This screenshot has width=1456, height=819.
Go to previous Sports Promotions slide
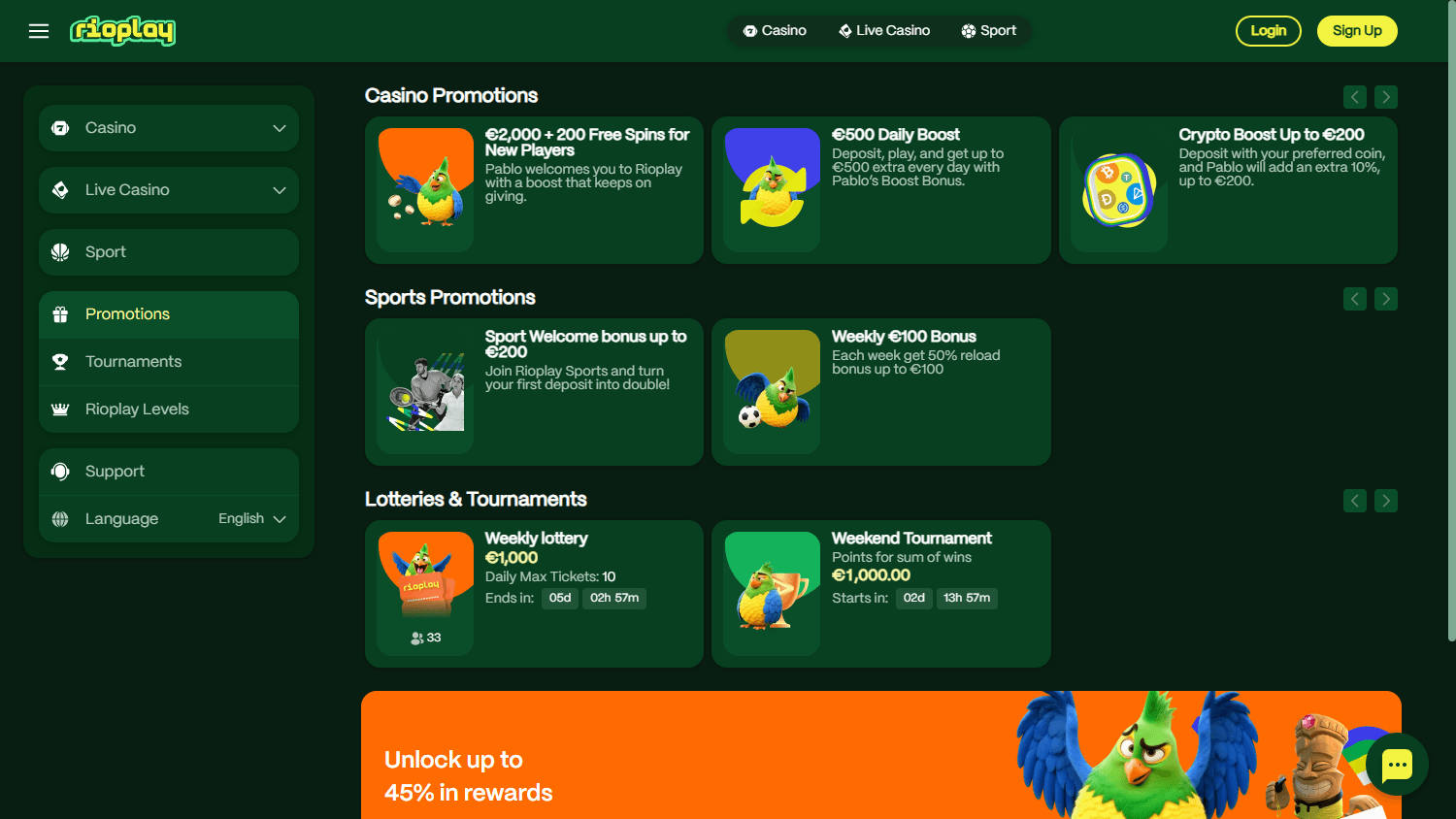[x=1355, y=299]
